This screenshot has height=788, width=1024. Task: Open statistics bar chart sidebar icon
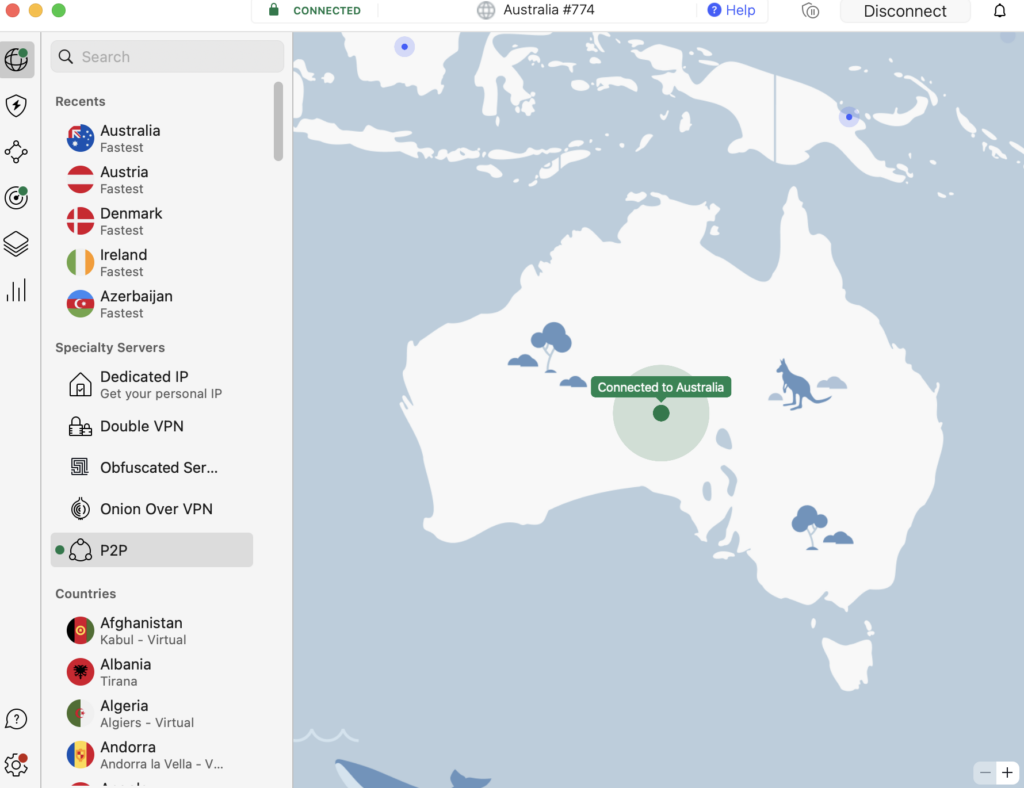(x=16, y=291)
